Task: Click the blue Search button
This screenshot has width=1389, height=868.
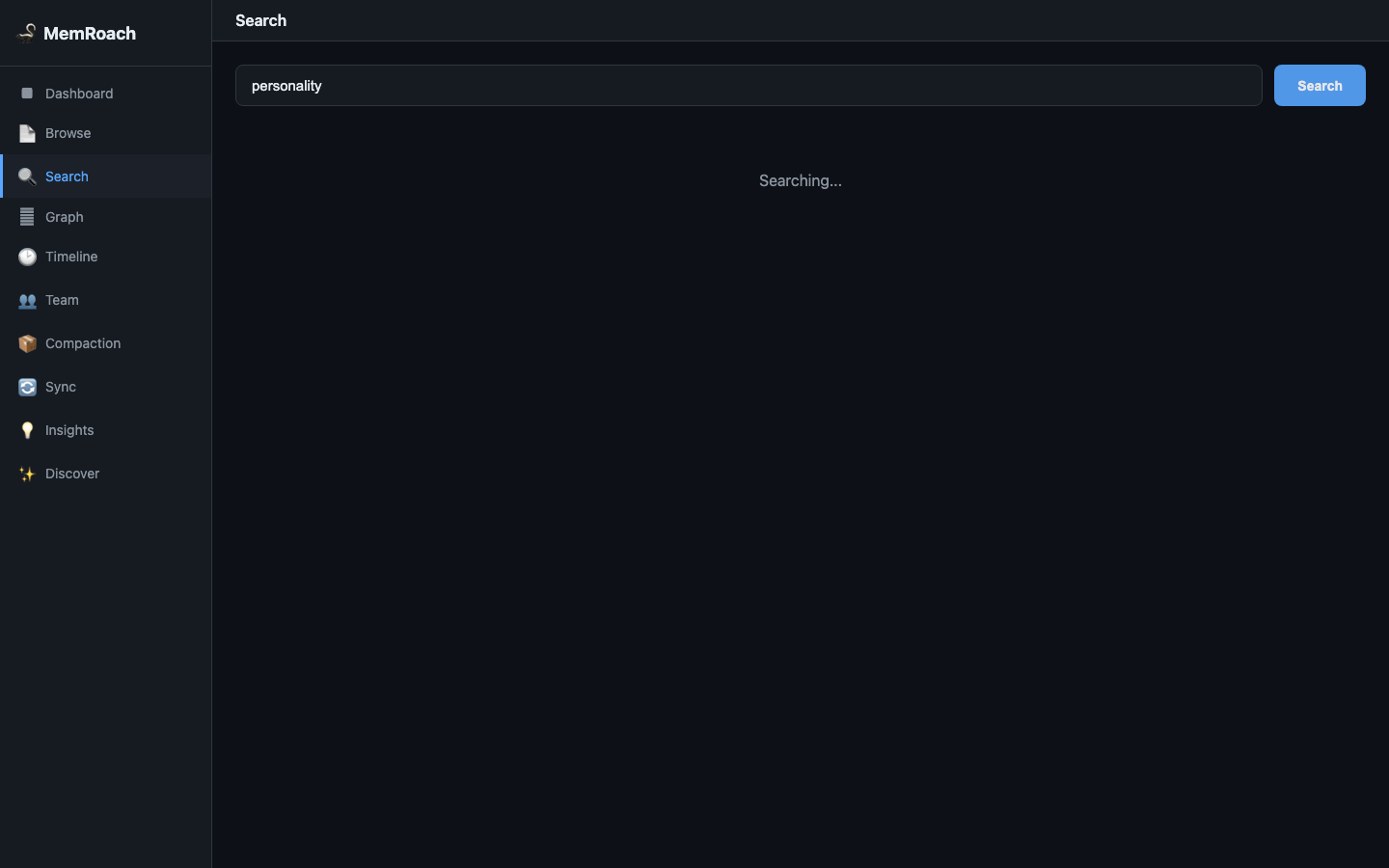Action: pyautogui.click(x=1320, y=86)
